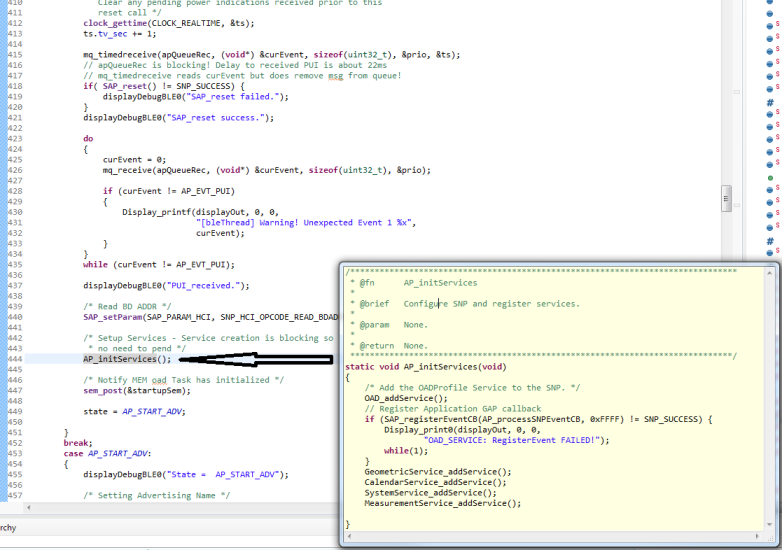Click the 'AP_initServices();' call
Screen dimensions: 782x550
click(x=127, y=359)
